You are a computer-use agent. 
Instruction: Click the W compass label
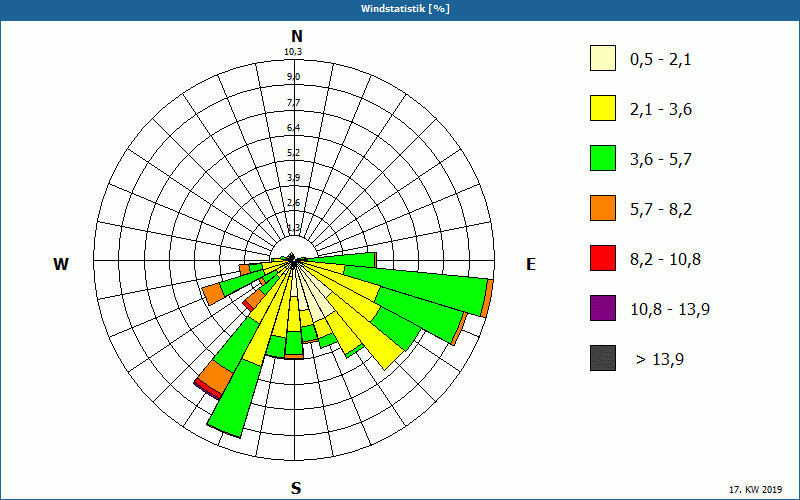[x=61, y=264]
